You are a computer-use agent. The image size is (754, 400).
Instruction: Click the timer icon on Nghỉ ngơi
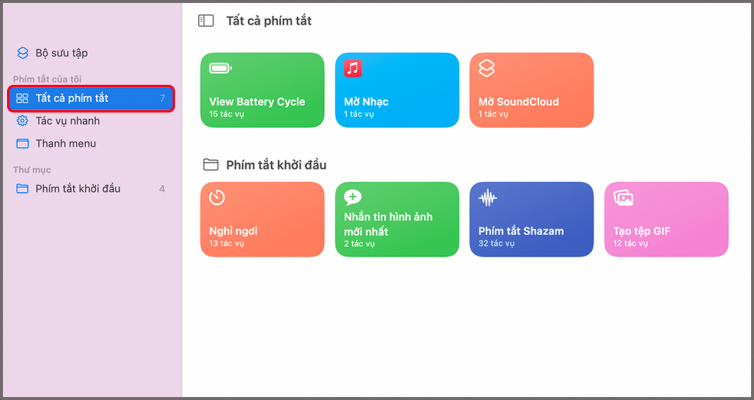click(217, 198)
